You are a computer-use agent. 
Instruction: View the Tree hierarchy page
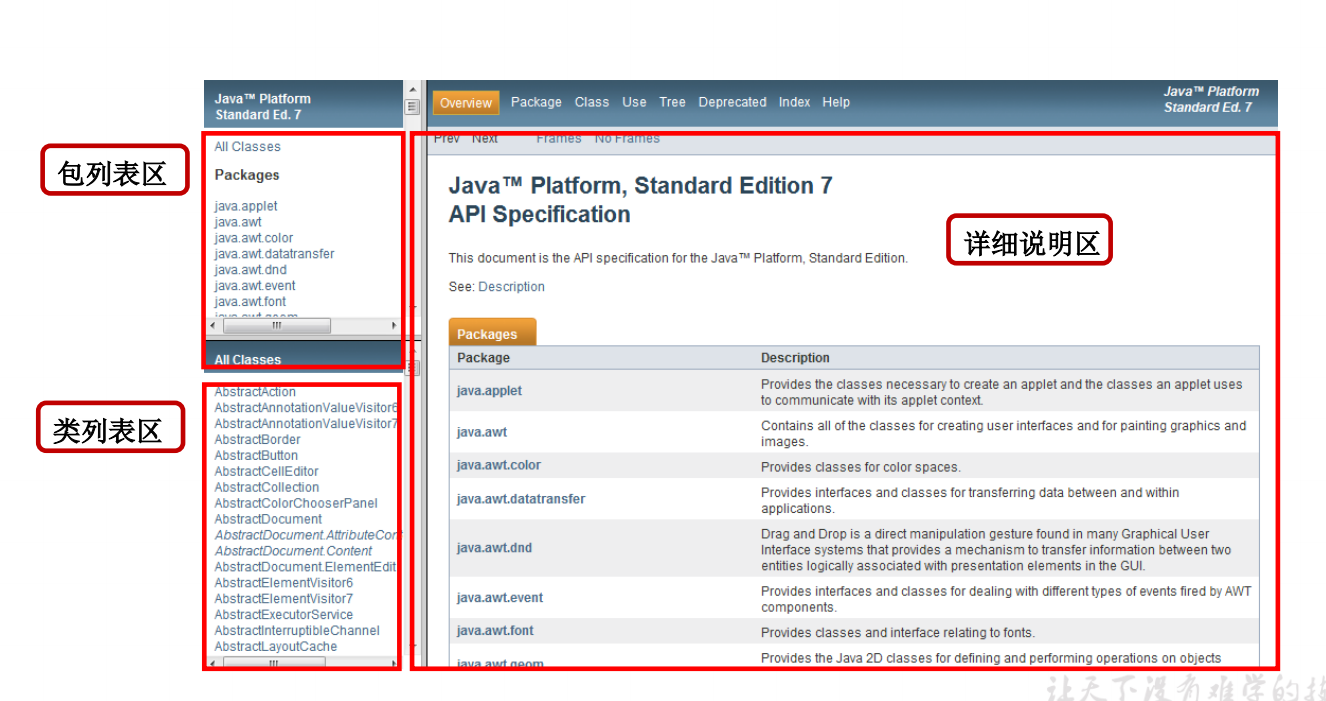672,102
